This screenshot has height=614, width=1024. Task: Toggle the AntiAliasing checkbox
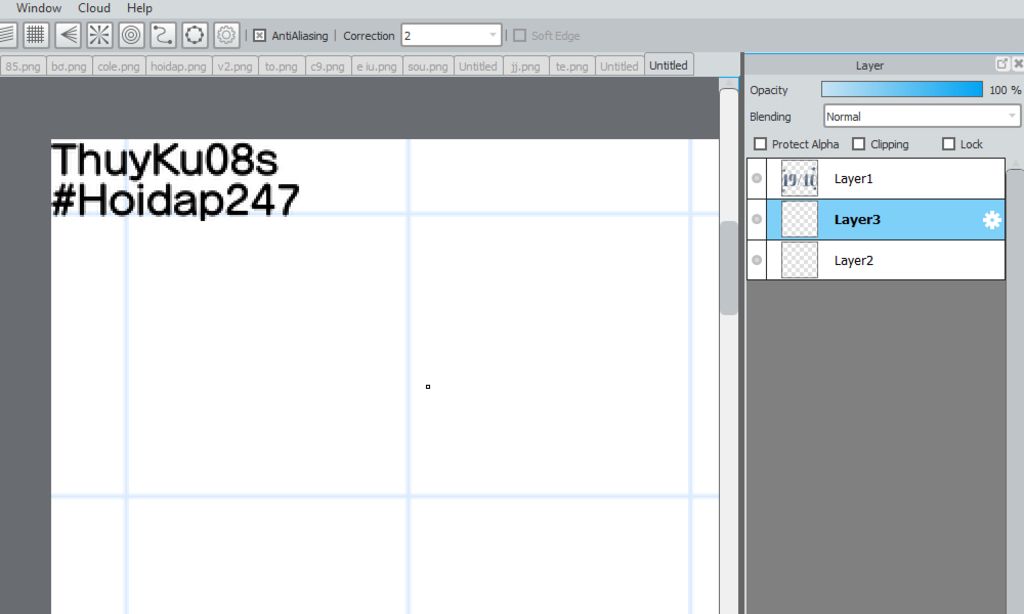coord(259,35)
